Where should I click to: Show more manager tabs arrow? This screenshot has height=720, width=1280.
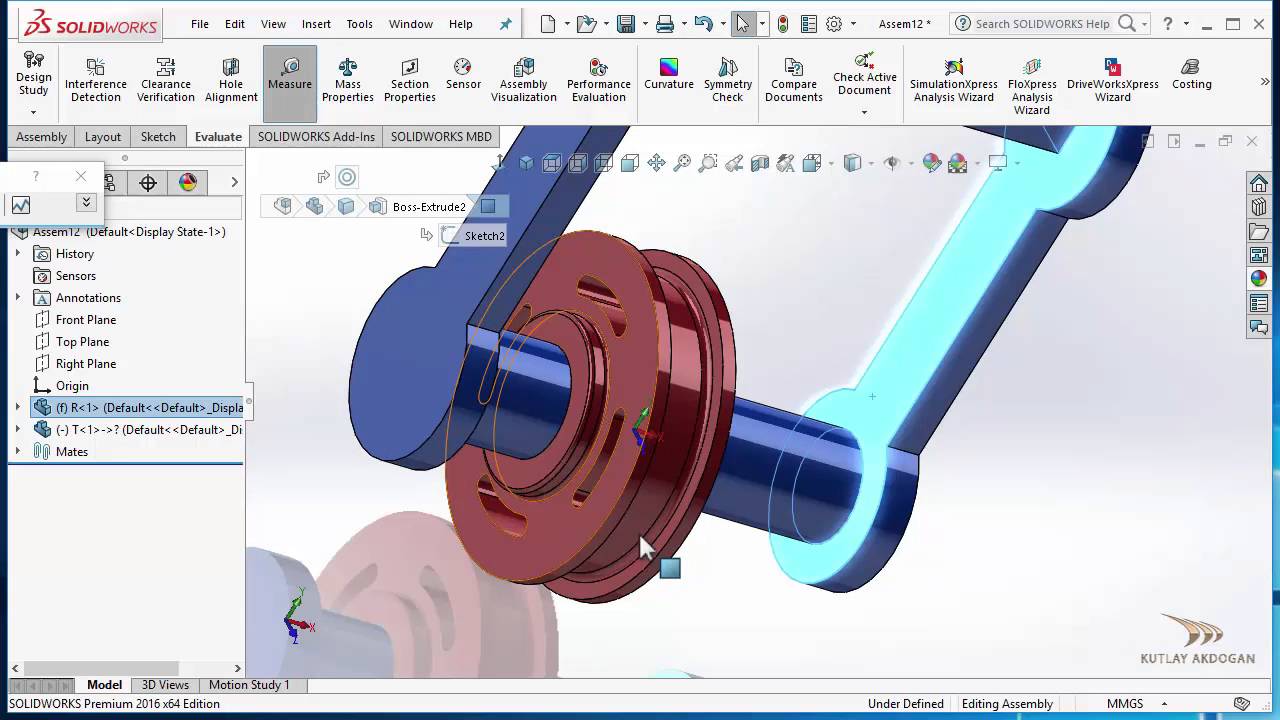pos(234,182)
